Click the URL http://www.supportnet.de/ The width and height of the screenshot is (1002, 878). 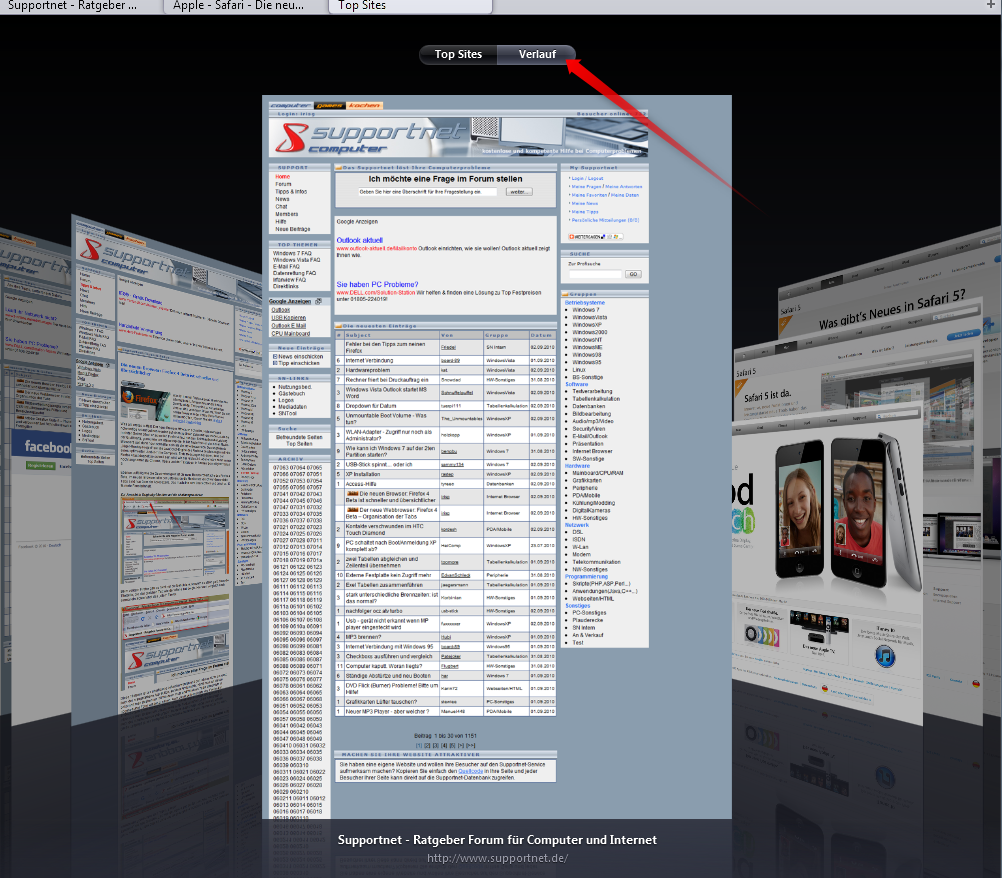coord(497,858)
